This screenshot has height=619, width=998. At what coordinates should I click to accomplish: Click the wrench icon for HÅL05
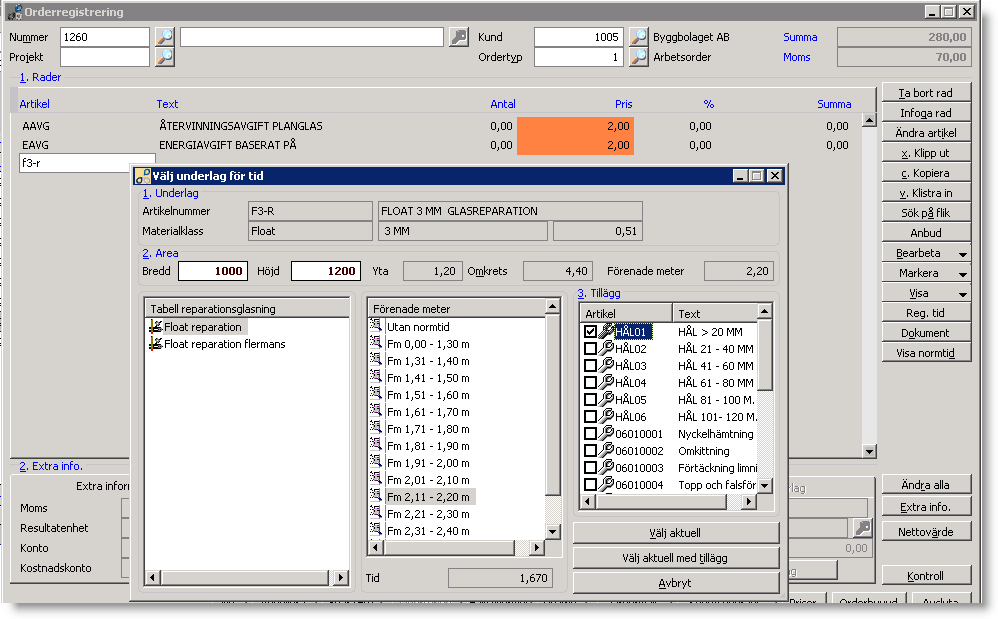click(607, 398)
